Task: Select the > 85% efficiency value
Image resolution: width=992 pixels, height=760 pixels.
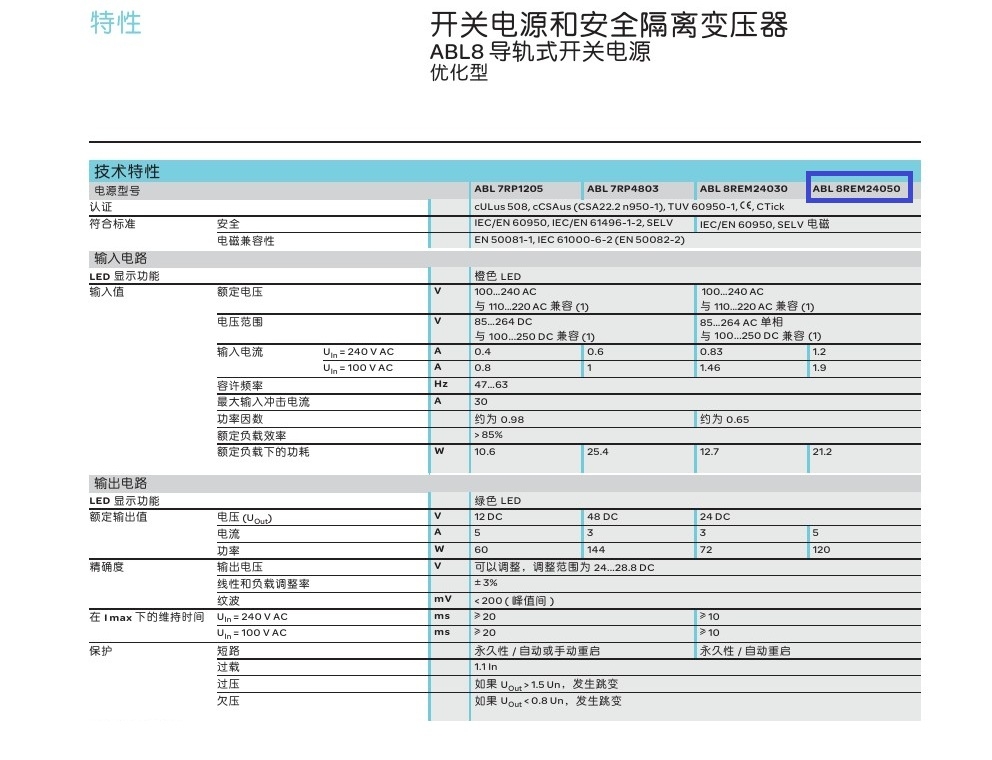Action: click(488, 435)
